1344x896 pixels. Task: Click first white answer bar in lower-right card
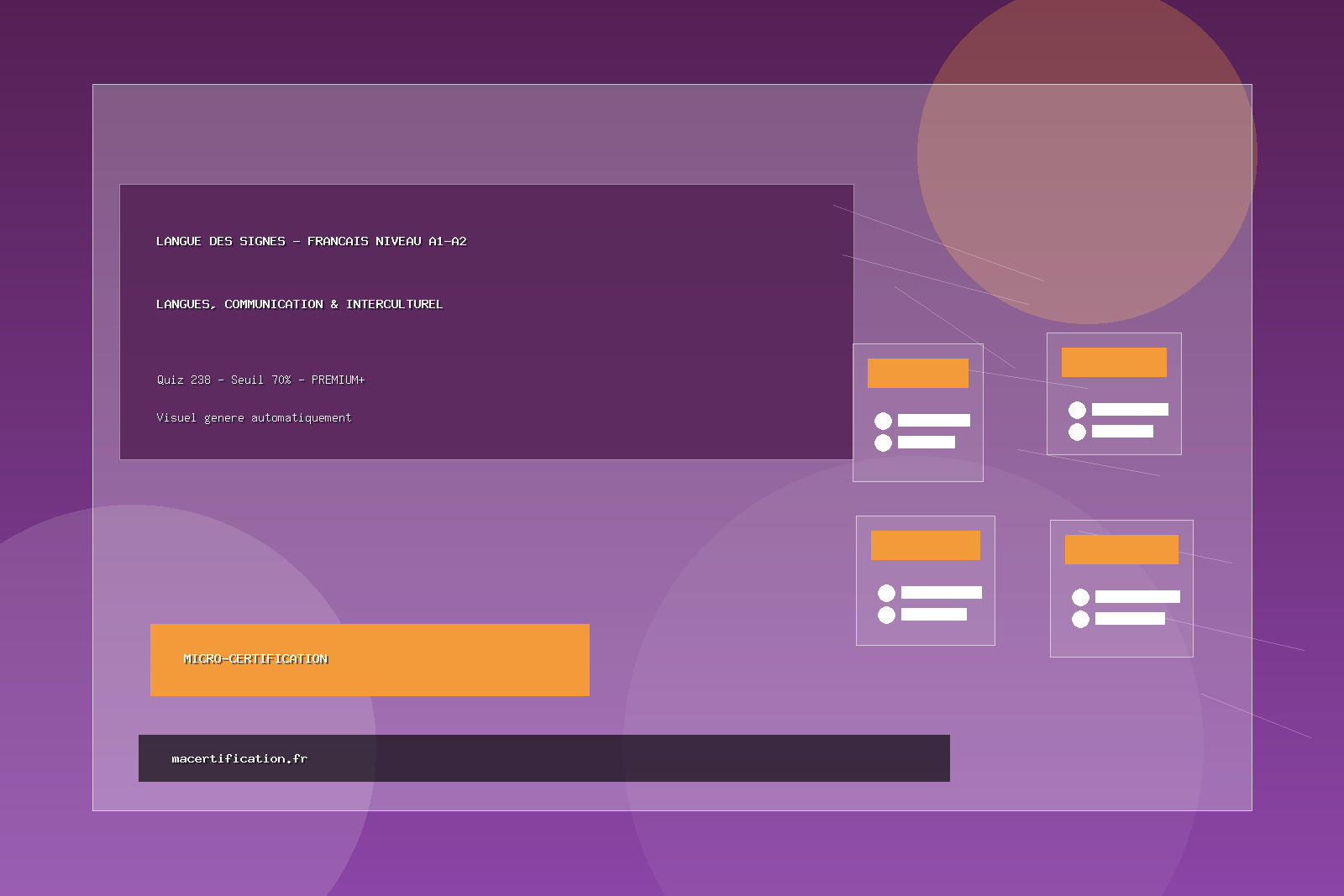tap(1137, 597)
